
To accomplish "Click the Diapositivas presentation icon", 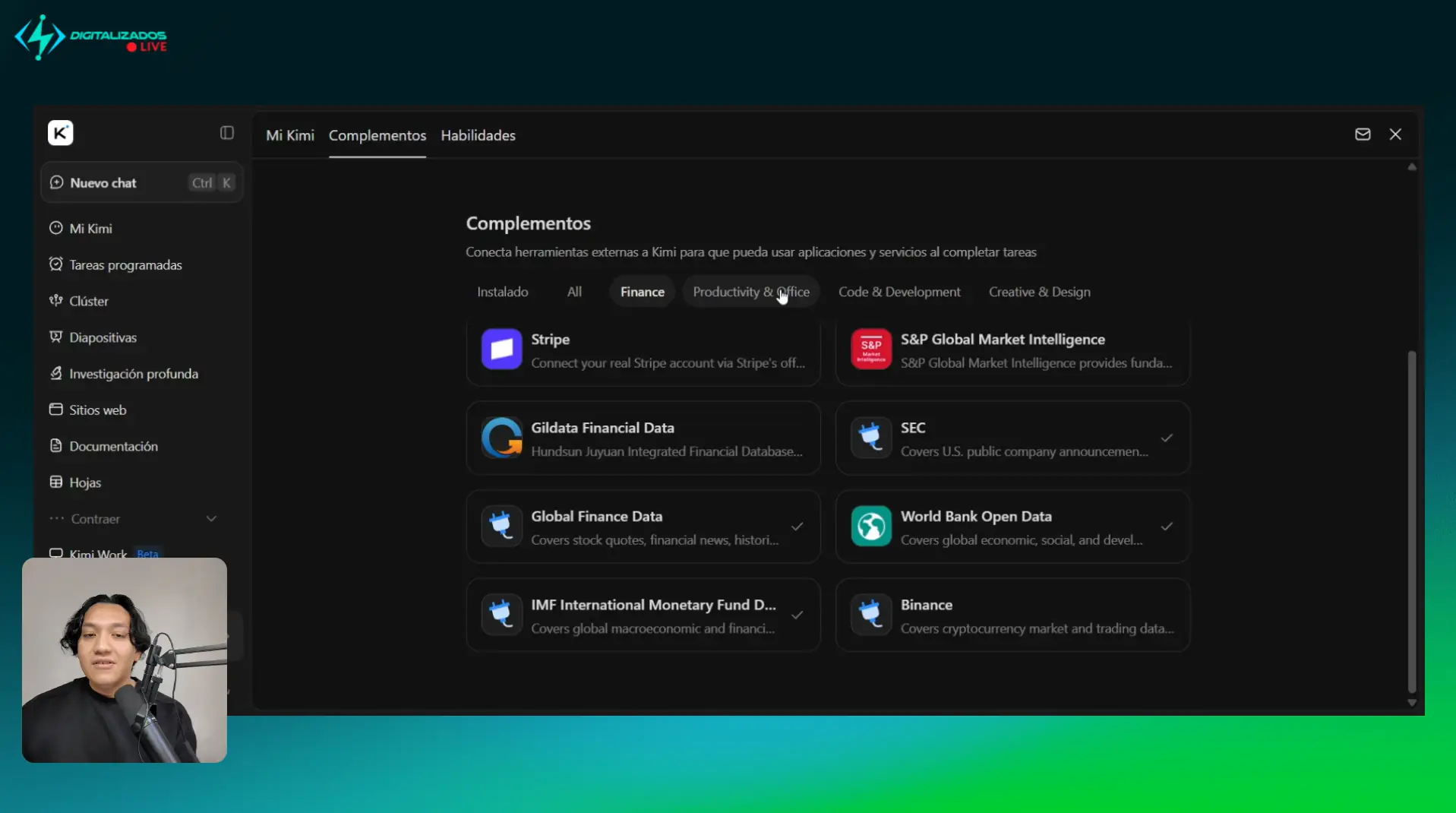I will coord(55,337).
